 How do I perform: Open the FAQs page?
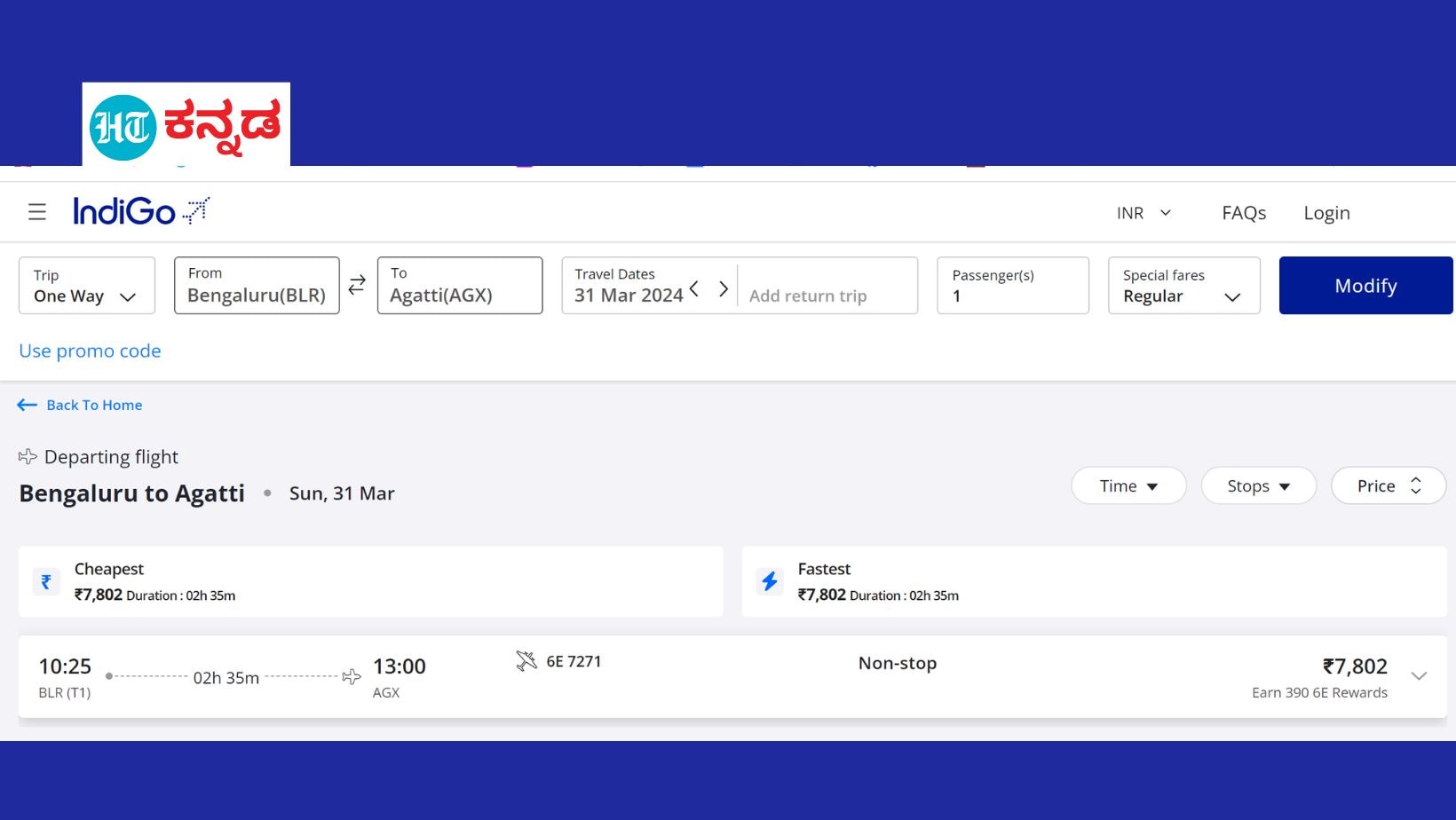click(x=1244, y=213)
